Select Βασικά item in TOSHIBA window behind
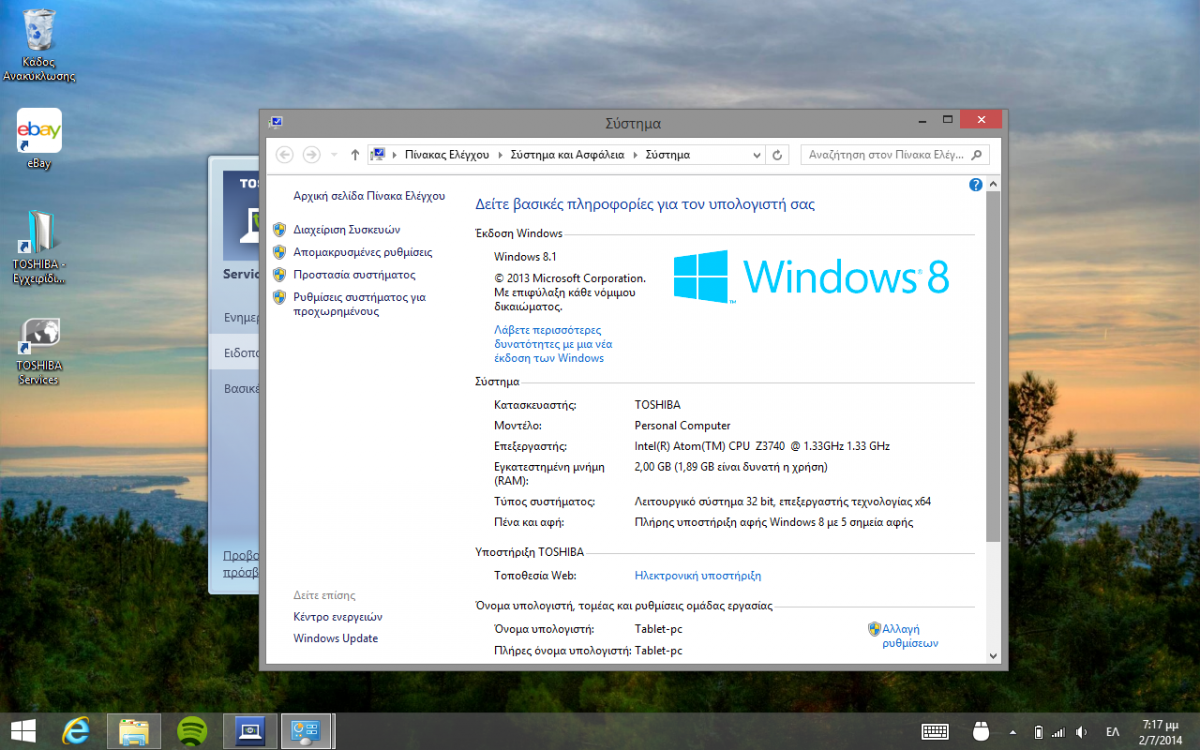1200x750 pixels. click(x=241, y=388)
